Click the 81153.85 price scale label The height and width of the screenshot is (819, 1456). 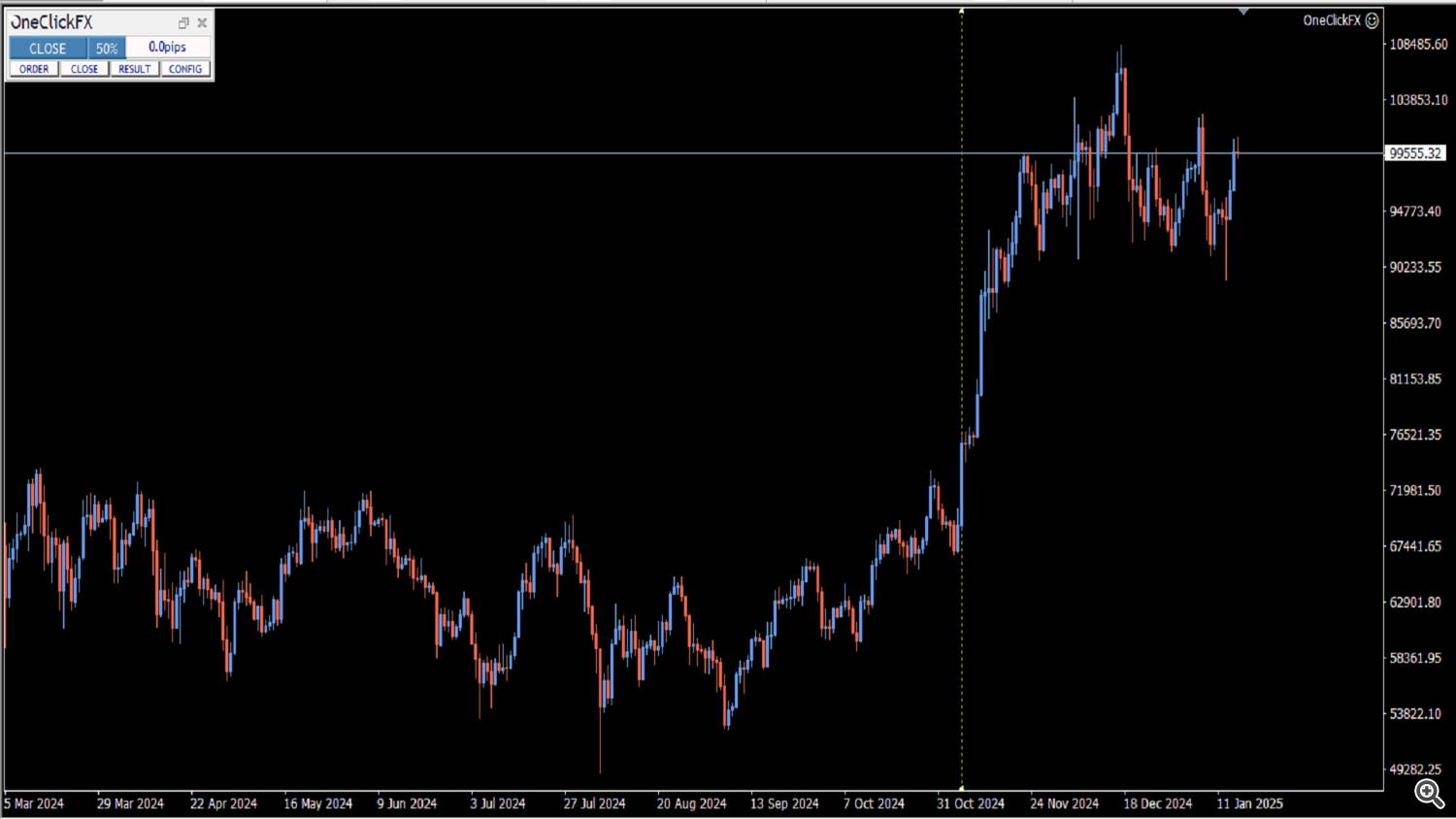pyautogui.click(x=1415, y=378)
